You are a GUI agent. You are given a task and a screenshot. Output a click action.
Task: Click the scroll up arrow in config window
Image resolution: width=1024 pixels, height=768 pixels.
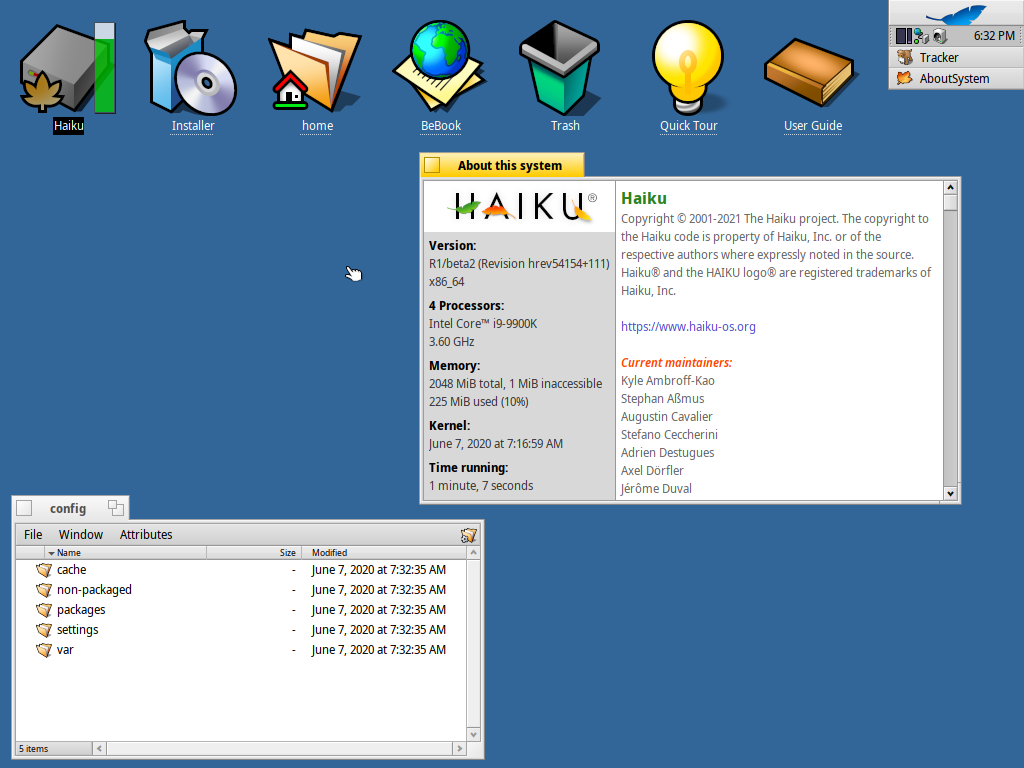tap(474, 552)
